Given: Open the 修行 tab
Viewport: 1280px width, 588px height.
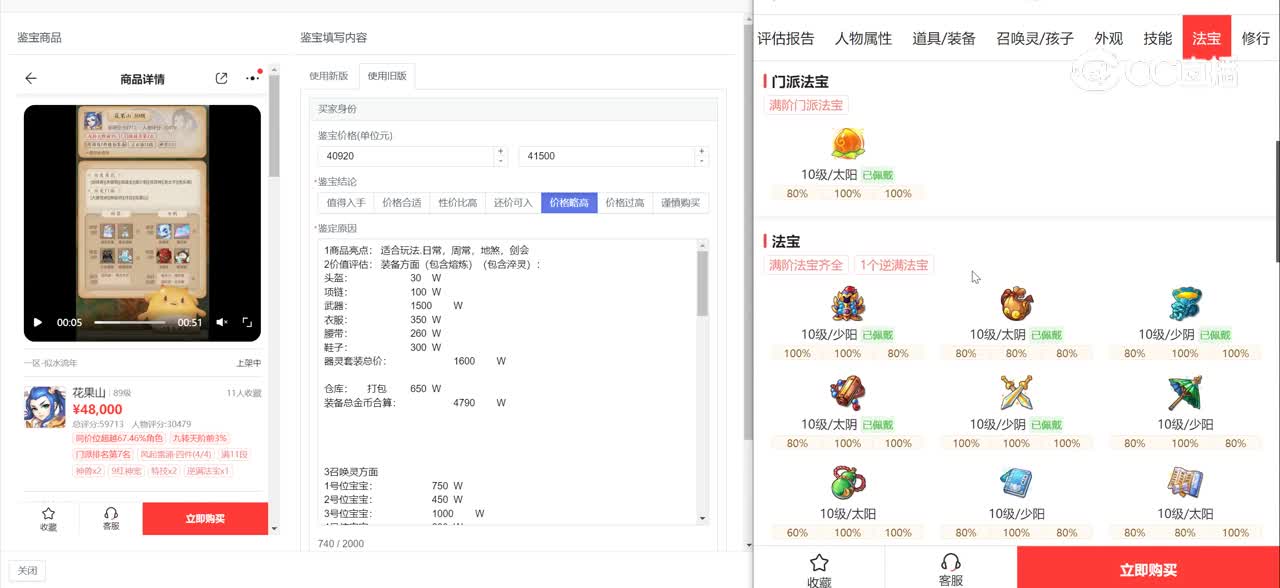Looking at the screenshot, I should (1255, 38).
